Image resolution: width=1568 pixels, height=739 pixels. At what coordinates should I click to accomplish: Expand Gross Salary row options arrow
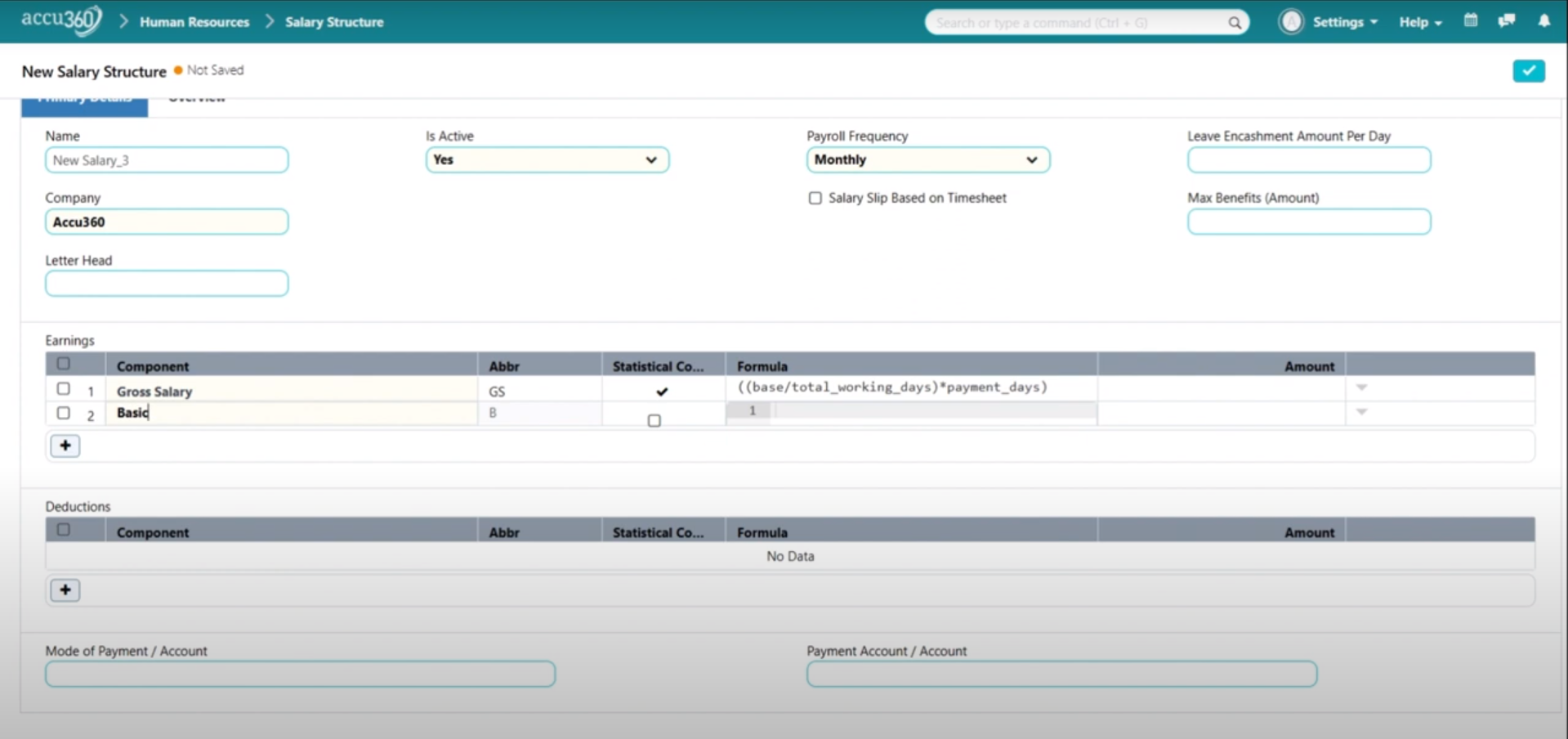[1361, 387]
